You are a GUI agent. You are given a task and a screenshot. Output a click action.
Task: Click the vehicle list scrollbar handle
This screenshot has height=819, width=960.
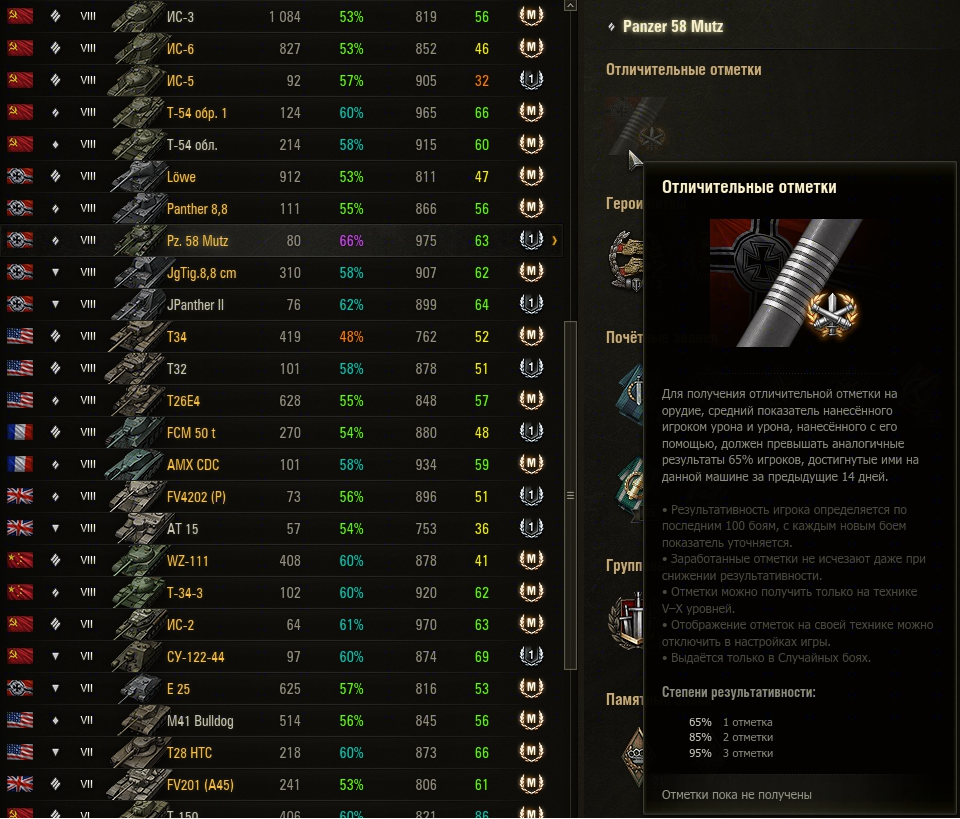click(570, 495)
